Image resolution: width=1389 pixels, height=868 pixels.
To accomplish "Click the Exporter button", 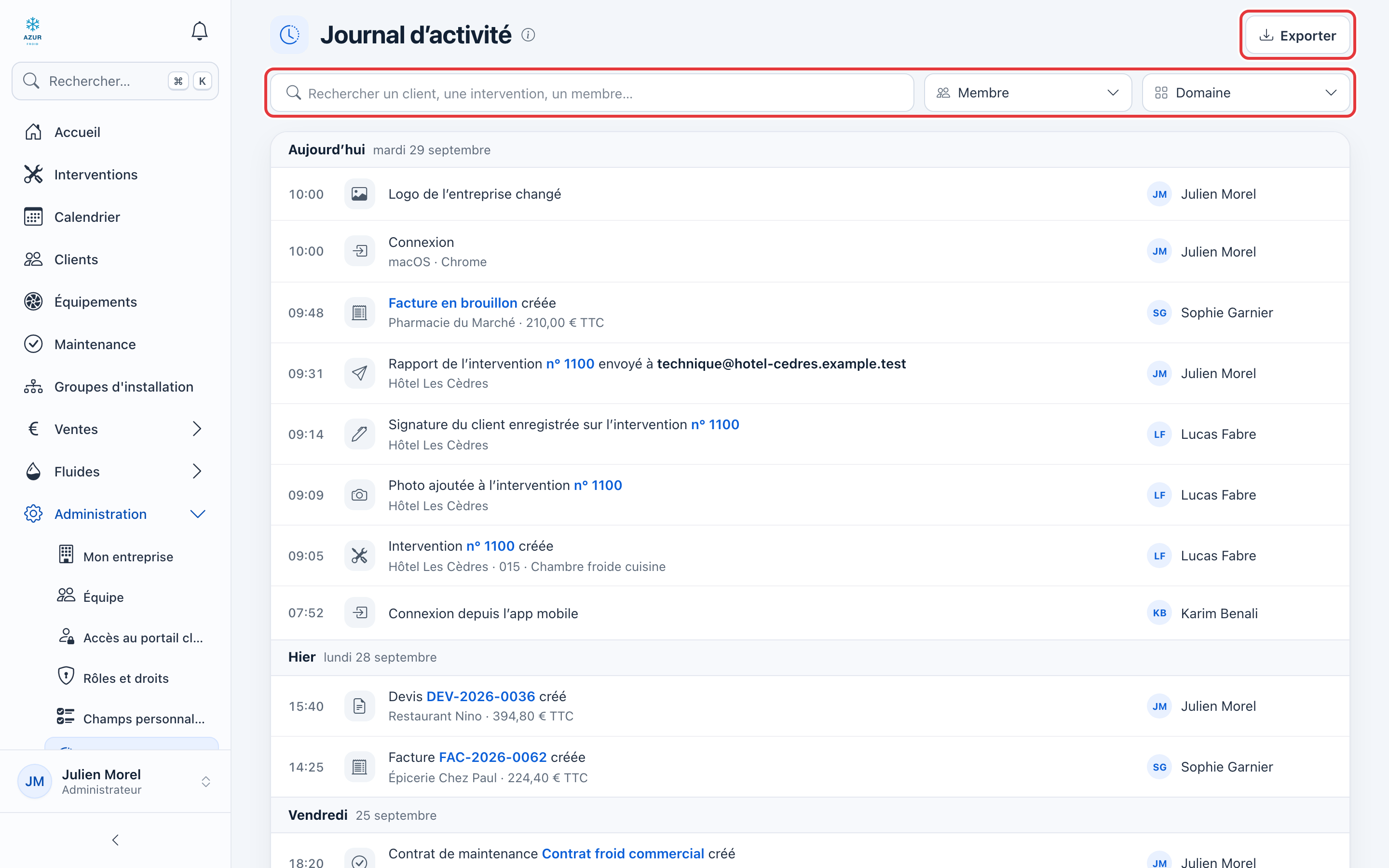I will pyautogui.click(x=1297, y=36).
